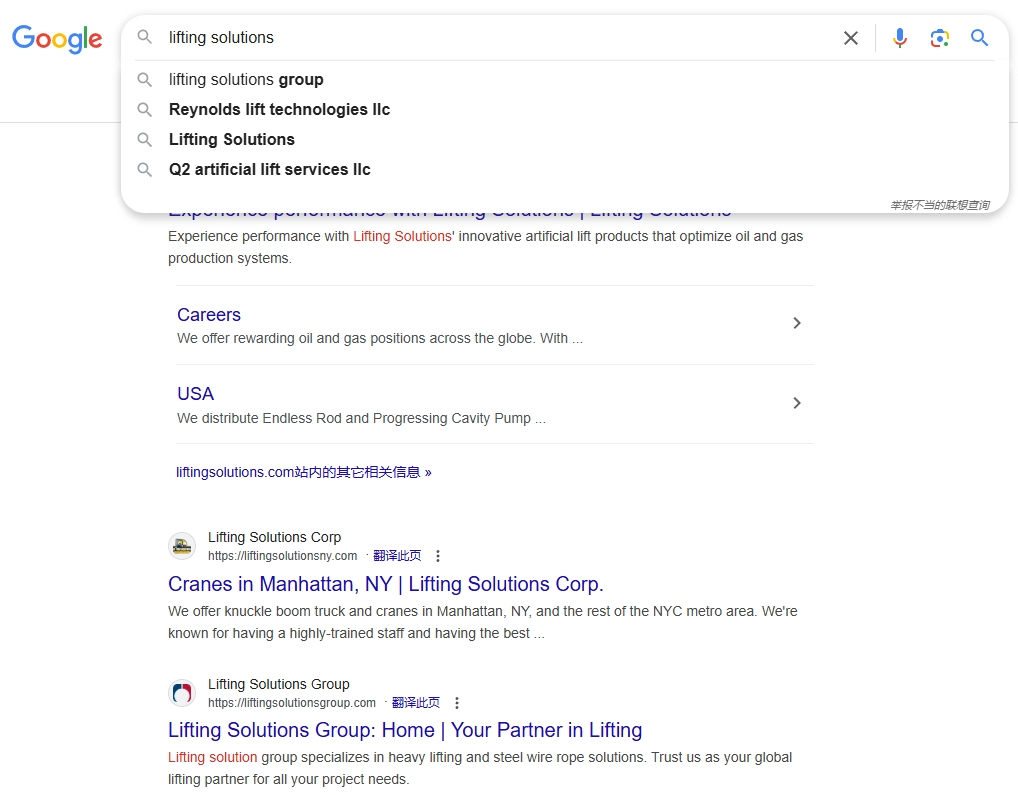Translate the liftingsolutionsny.com page
1018x795 pixels.
(397, 556)
